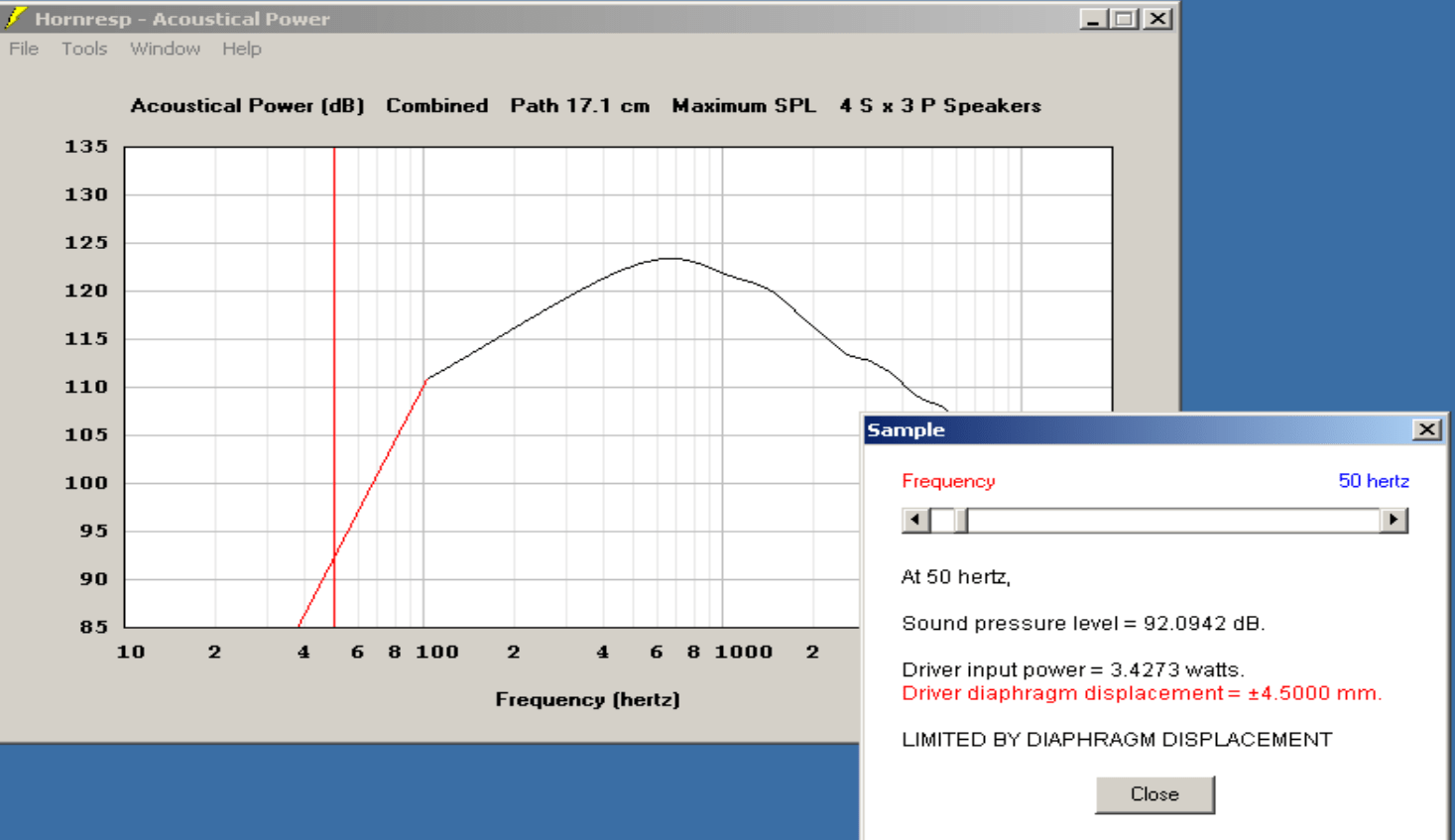The image size is (1455, 840).
Task: Click the '4 S x 3 P Speakers' label
Action: click(940, 106)
